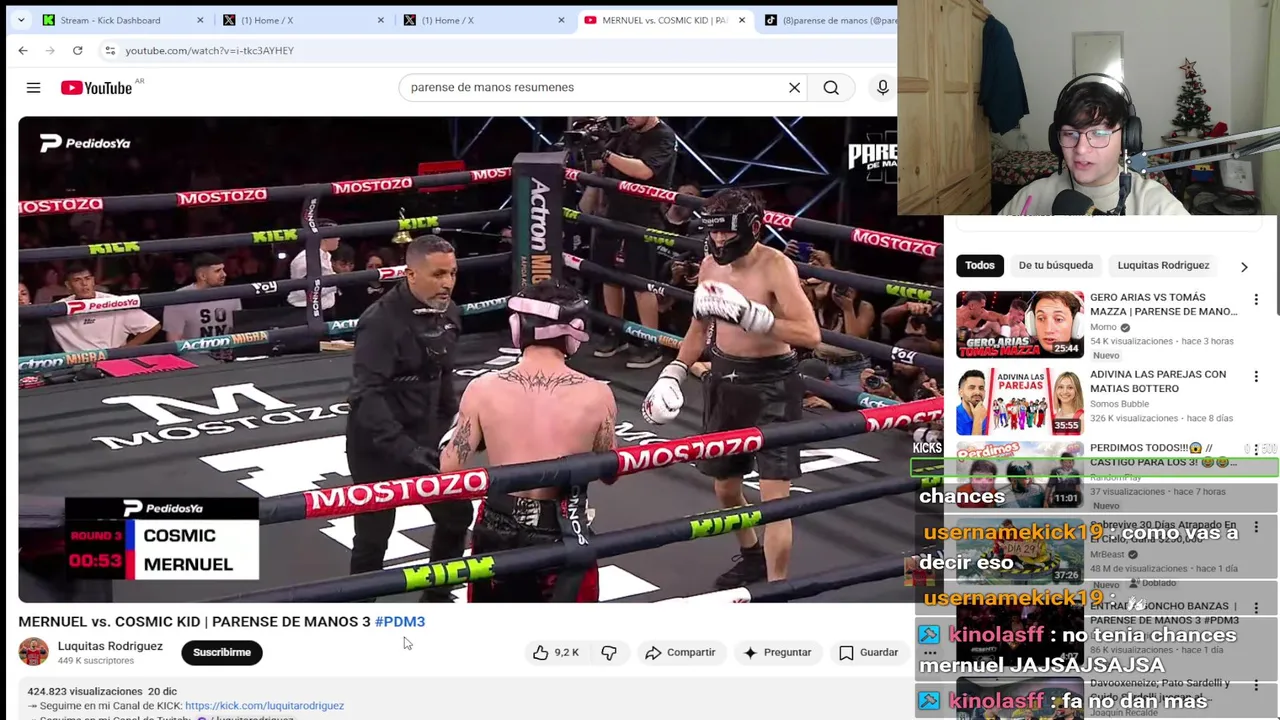Open the Somos Bubble channel name
The image size is (1280, 720).
pyautogui.click(x=1119, y=404)
